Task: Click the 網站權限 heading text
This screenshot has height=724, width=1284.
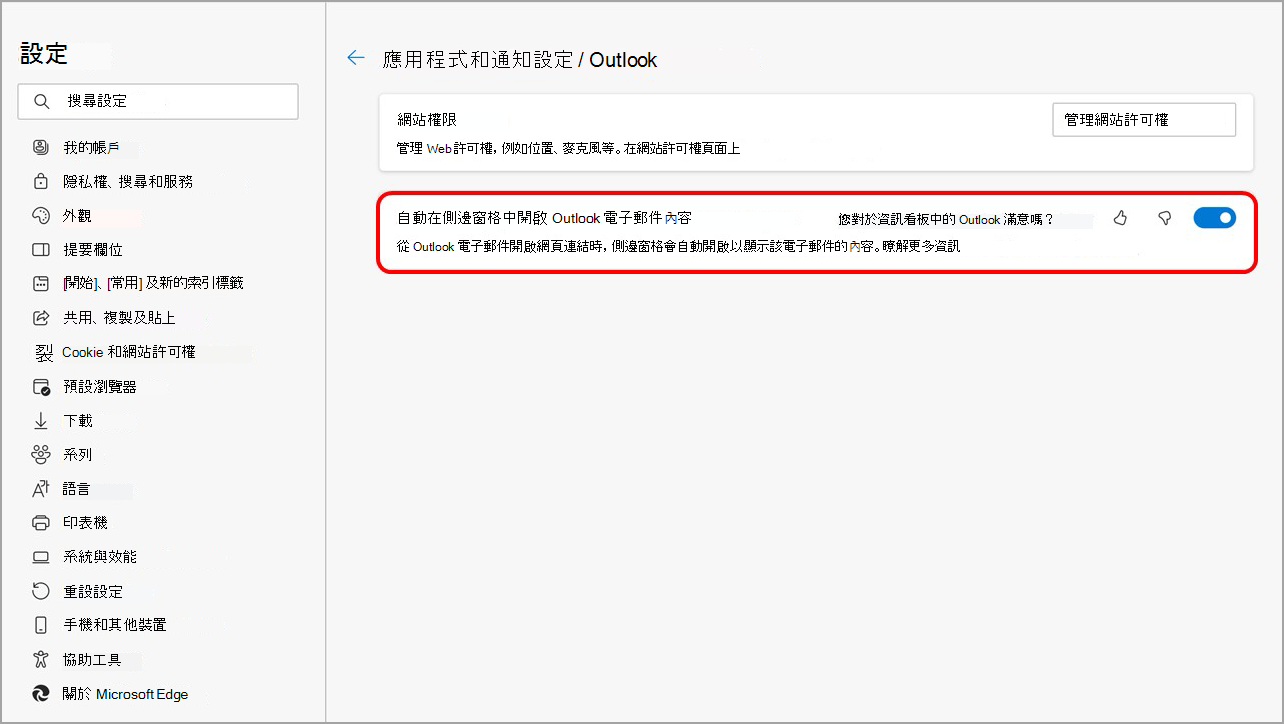Action: (x=427, y=119)
